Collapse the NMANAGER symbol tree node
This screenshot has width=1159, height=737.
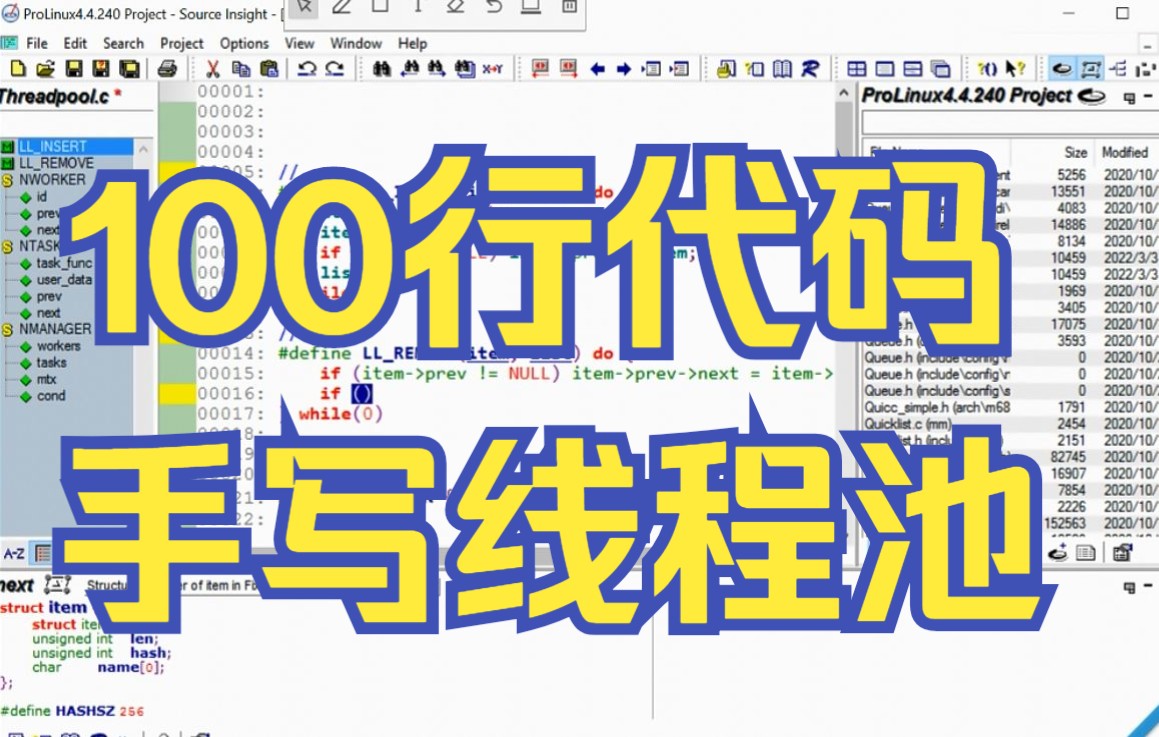pyautogui.click(x=8, y=328)
